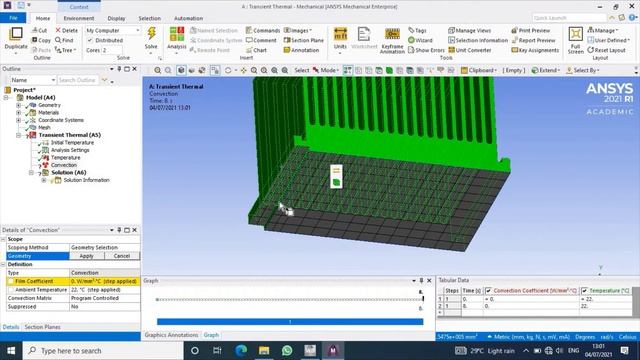Open Key Assignments
The height and width of the screenshot is (360, 640).
coord(535,50)
